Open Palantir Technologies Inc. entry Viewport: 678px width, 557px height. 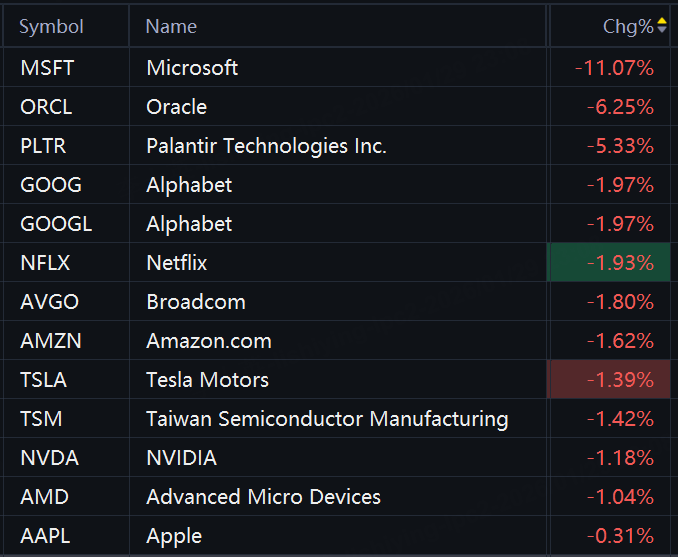click(266, 146)
